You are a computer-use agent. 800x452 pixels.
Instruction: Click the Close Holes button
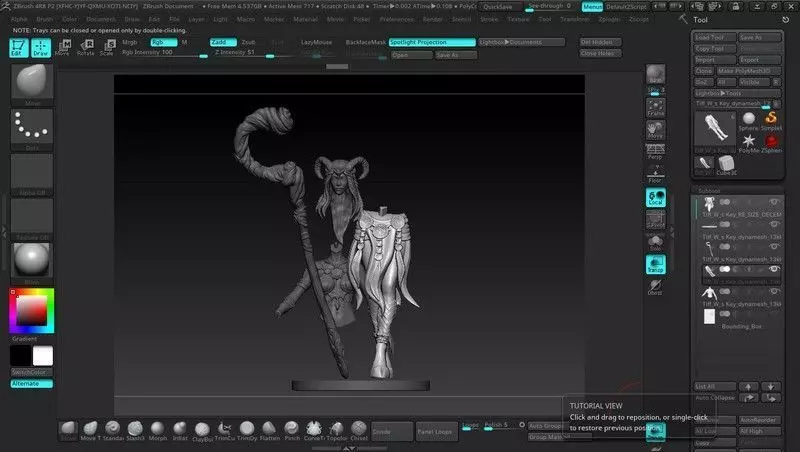[x=600, y=54]
